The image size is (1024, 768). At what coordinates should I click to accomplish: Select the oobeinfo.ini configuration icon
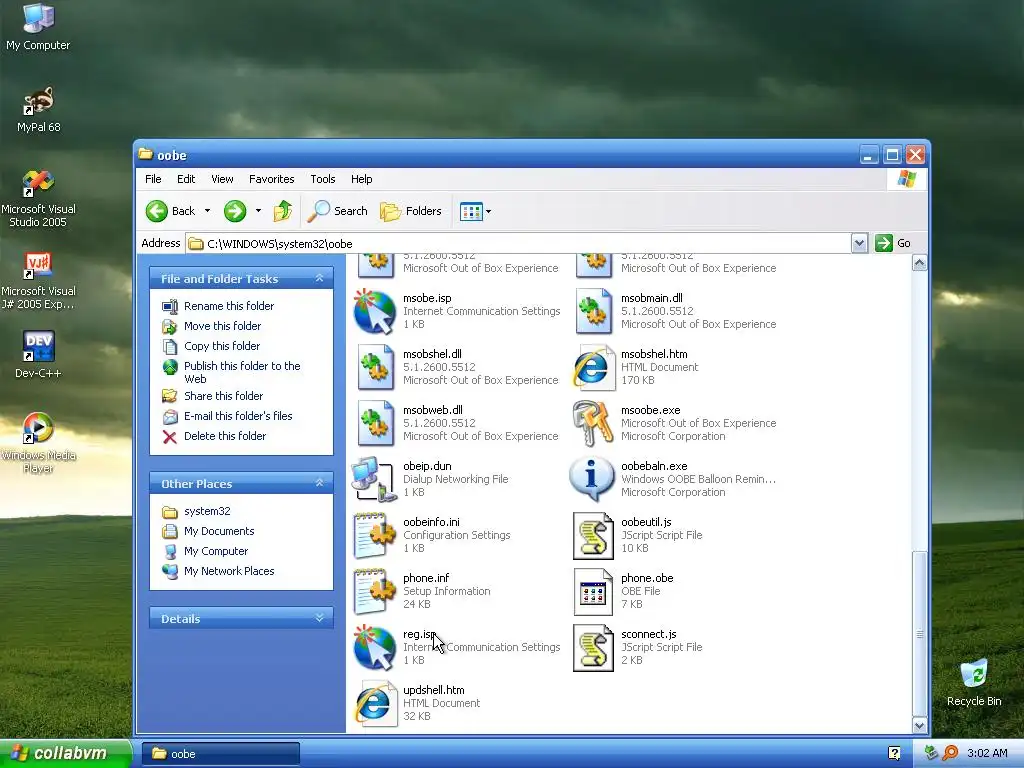point(375,536)
